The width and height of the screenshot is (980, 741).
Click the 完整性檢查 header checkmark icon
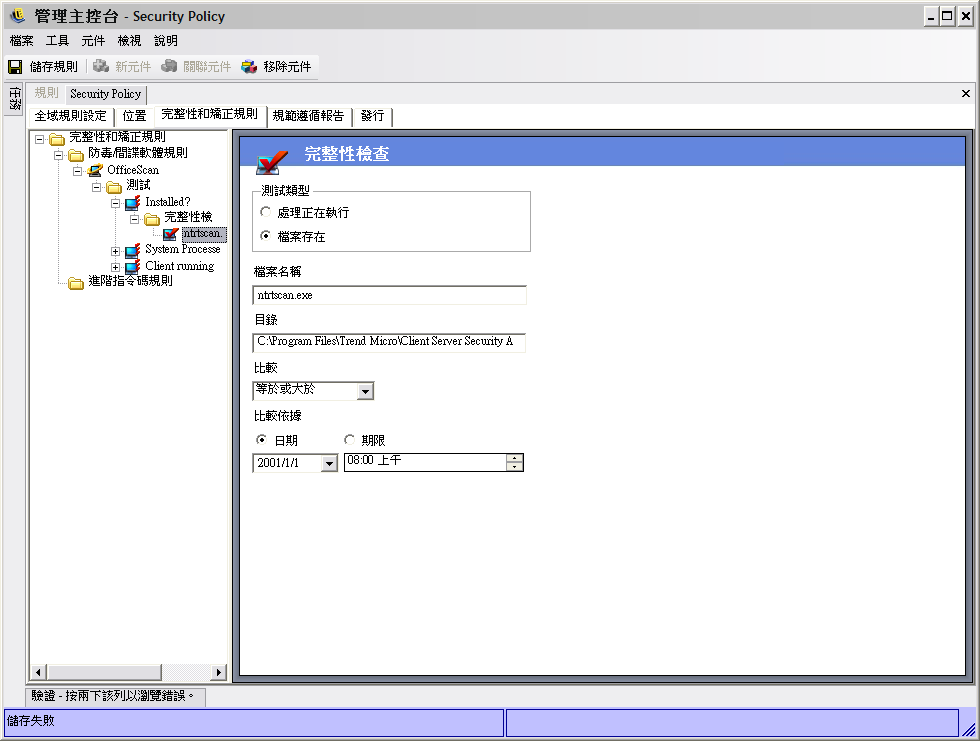272,161
